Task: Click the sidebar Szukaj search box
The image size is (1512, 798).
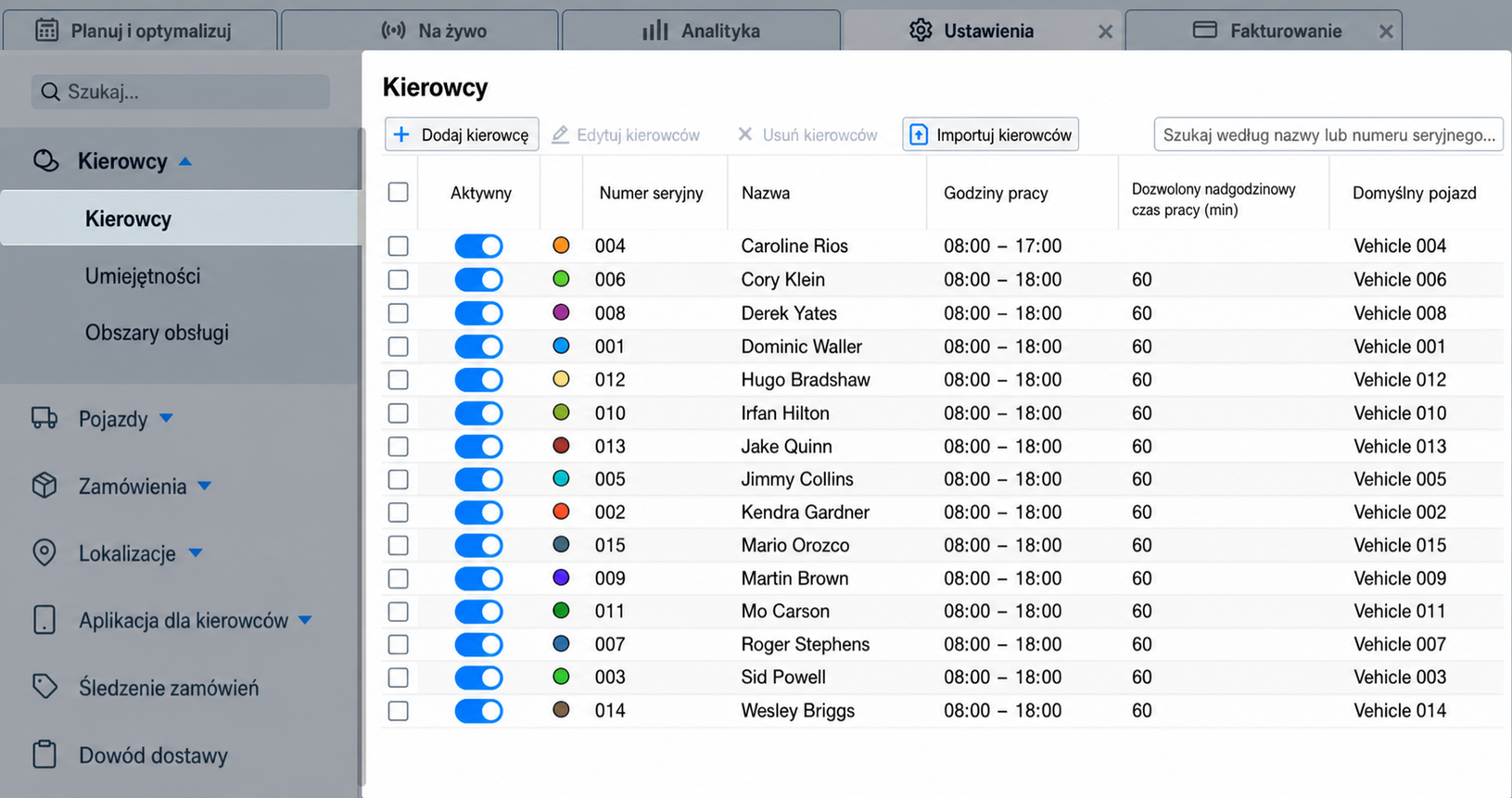Action: [181, 92]
